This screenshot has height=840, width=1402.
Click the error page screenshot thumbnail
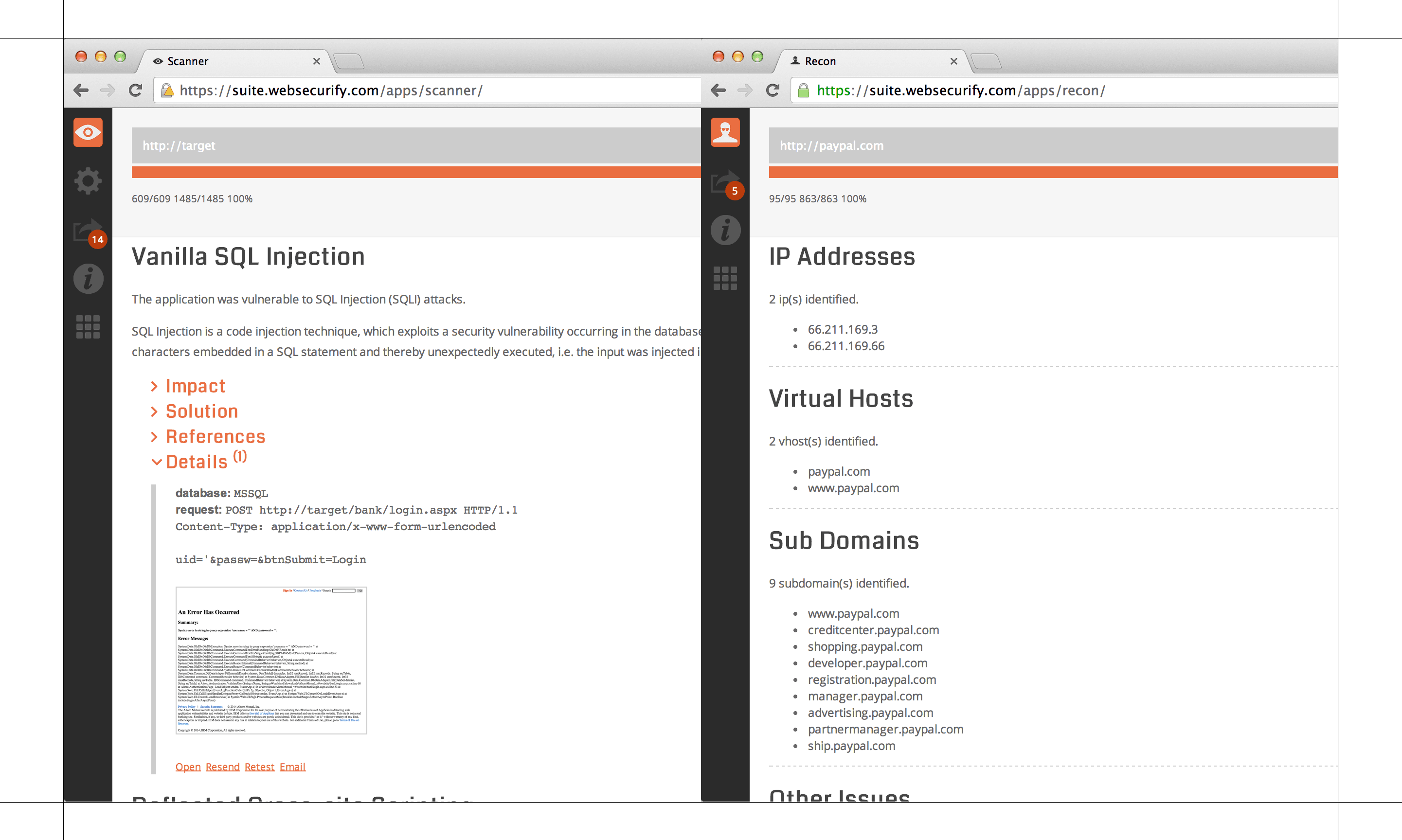tap(271, 661)
